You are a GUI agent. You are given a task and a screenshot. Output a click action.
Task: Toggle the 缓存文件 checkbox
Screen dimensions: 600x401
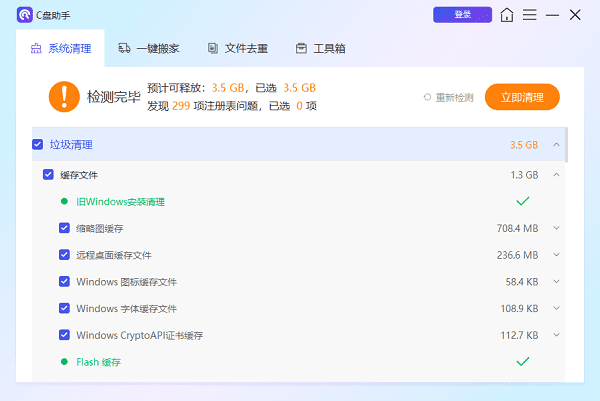[x=49, y=175]
